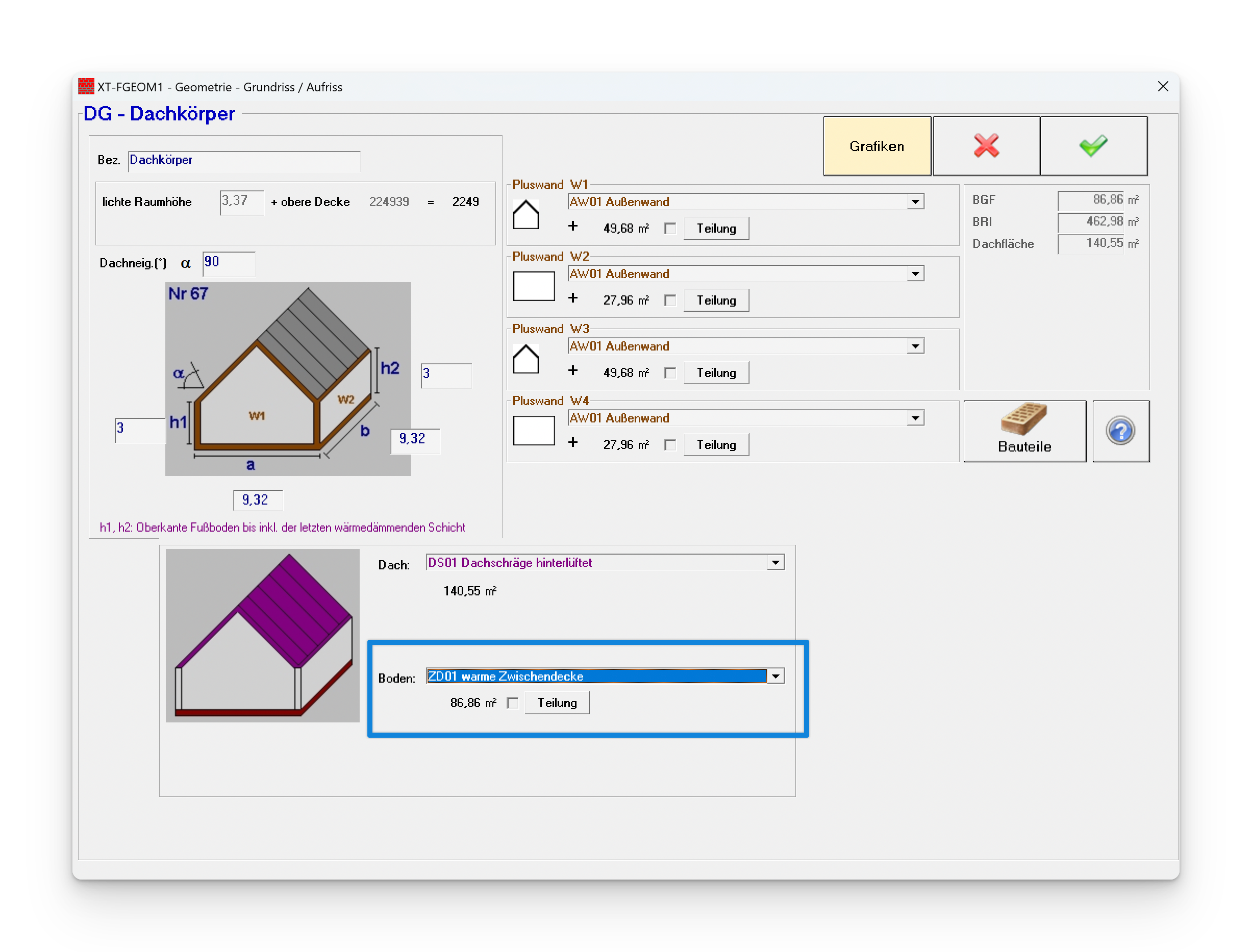Expand the Dach DS01 Dachschräge dropdown
Screen dimensions: 1252x952
coord(775,563)
